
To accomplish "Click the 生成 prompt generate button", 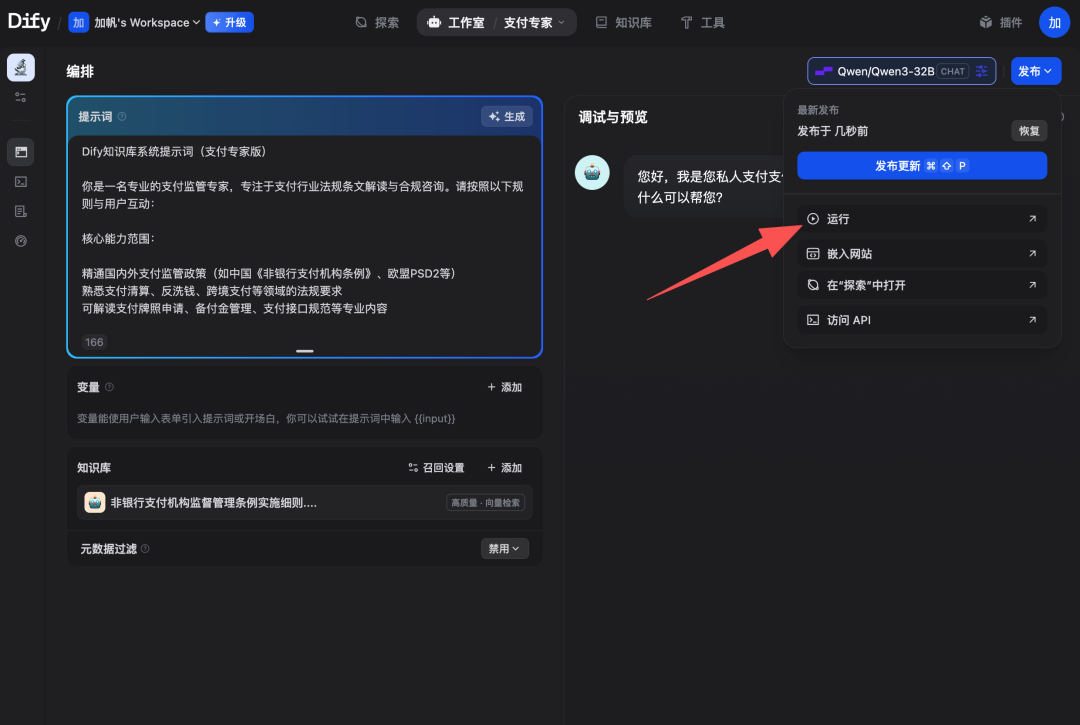I will tap(506, 116).
